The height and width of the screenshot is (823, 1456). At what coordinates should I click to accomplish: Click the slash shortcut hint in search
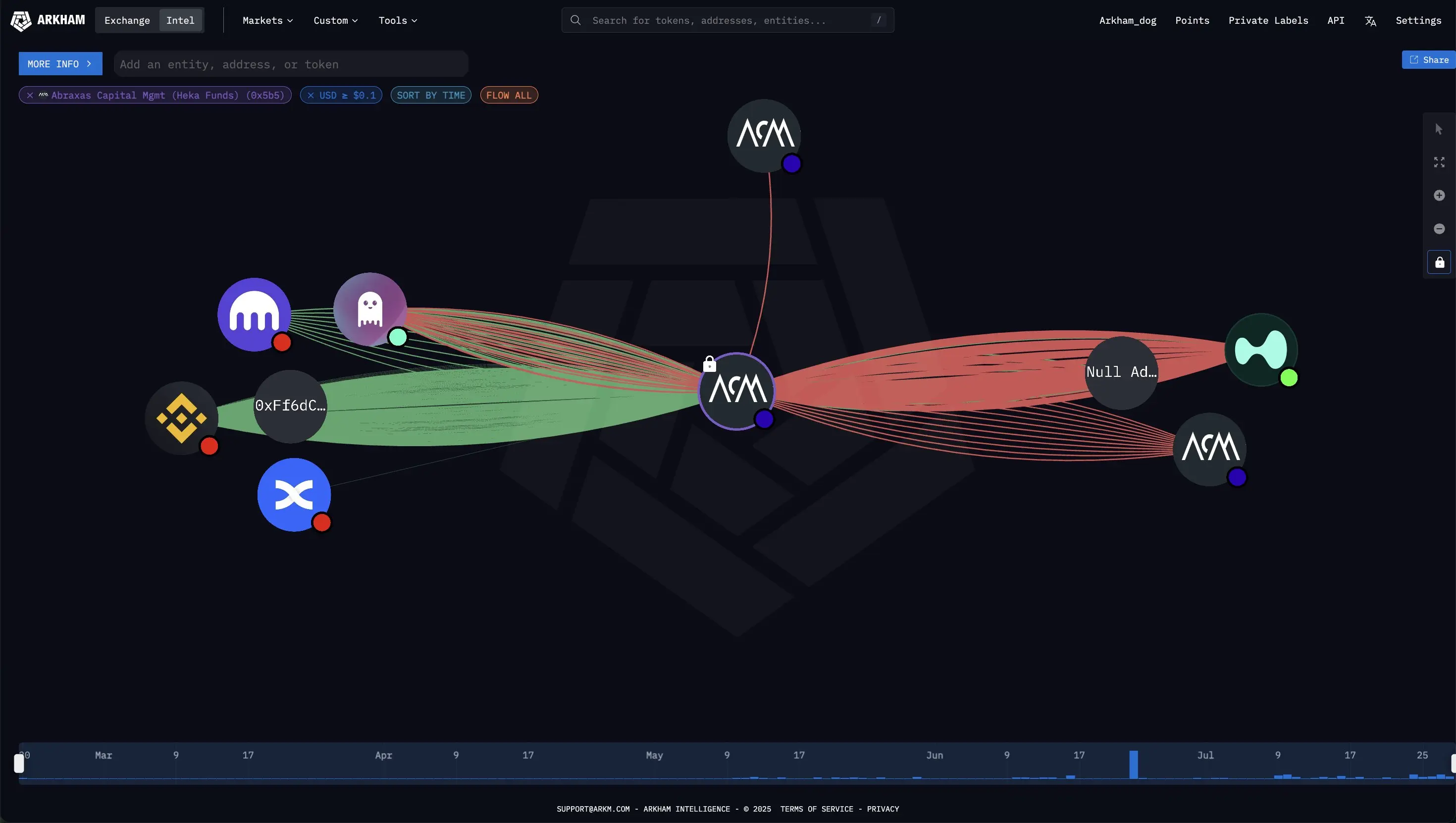pos(879,20)
